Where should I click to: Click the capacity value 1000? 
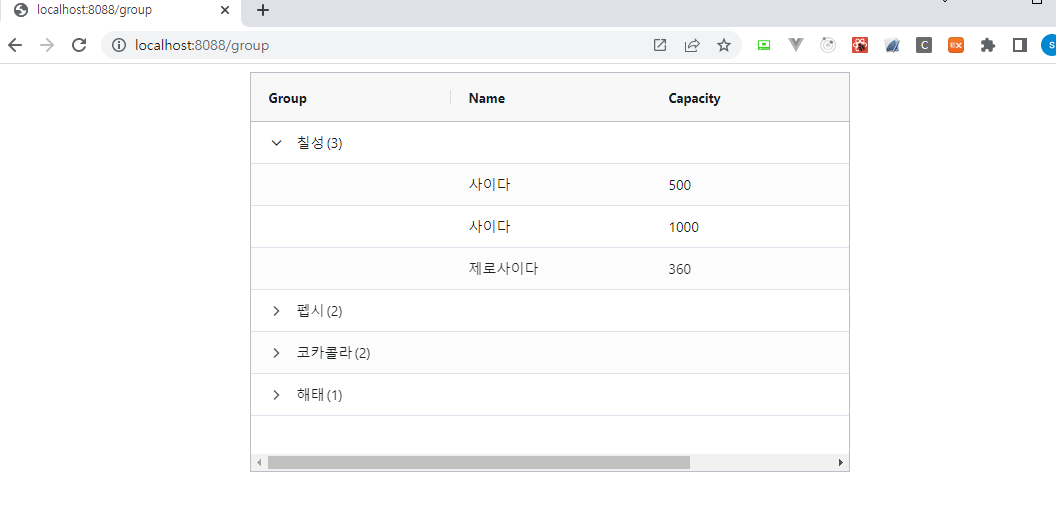click(x=684, y=227)
